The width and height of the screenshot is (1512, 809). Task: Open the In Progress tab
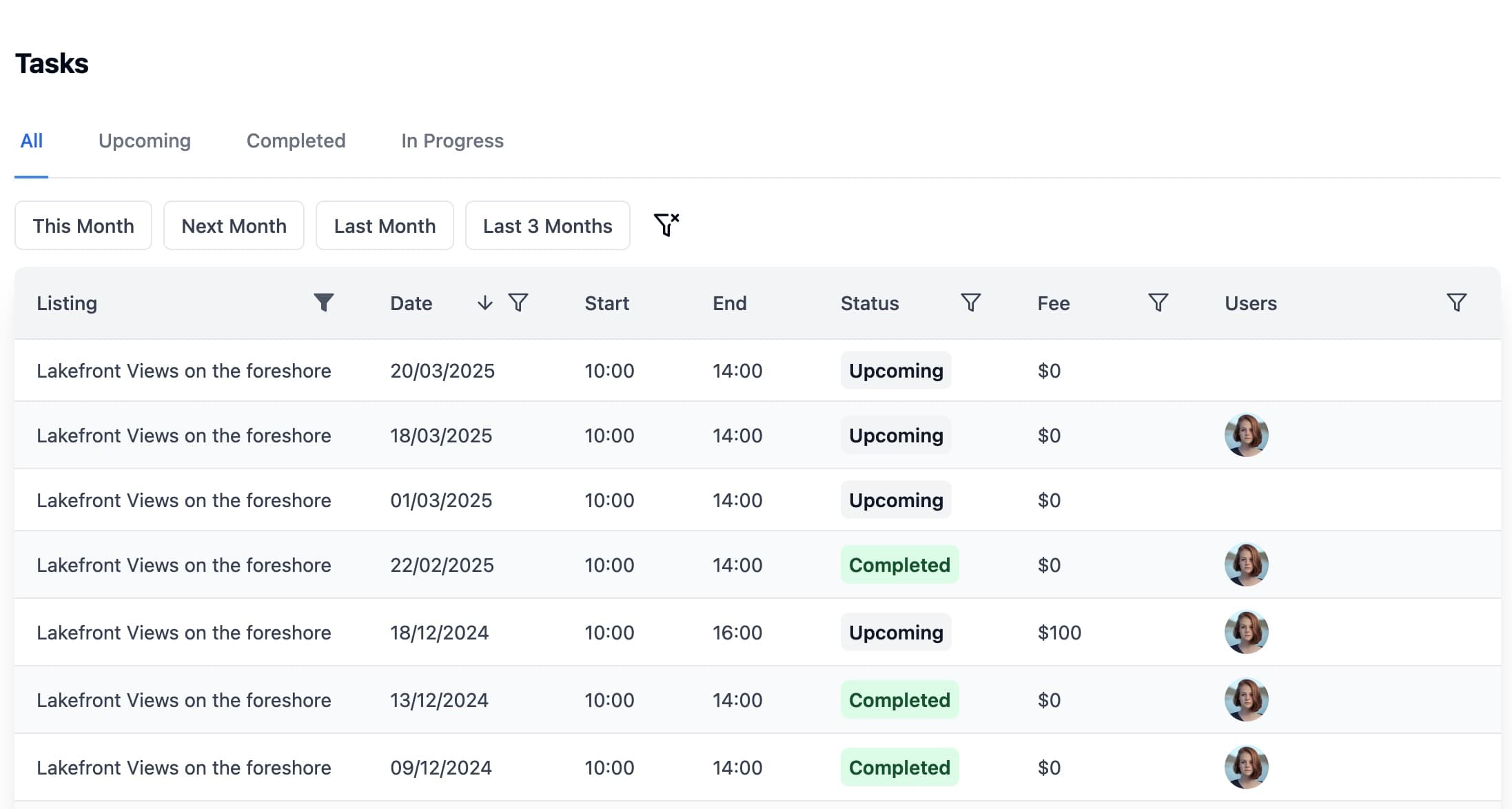(x=452, y=141)
